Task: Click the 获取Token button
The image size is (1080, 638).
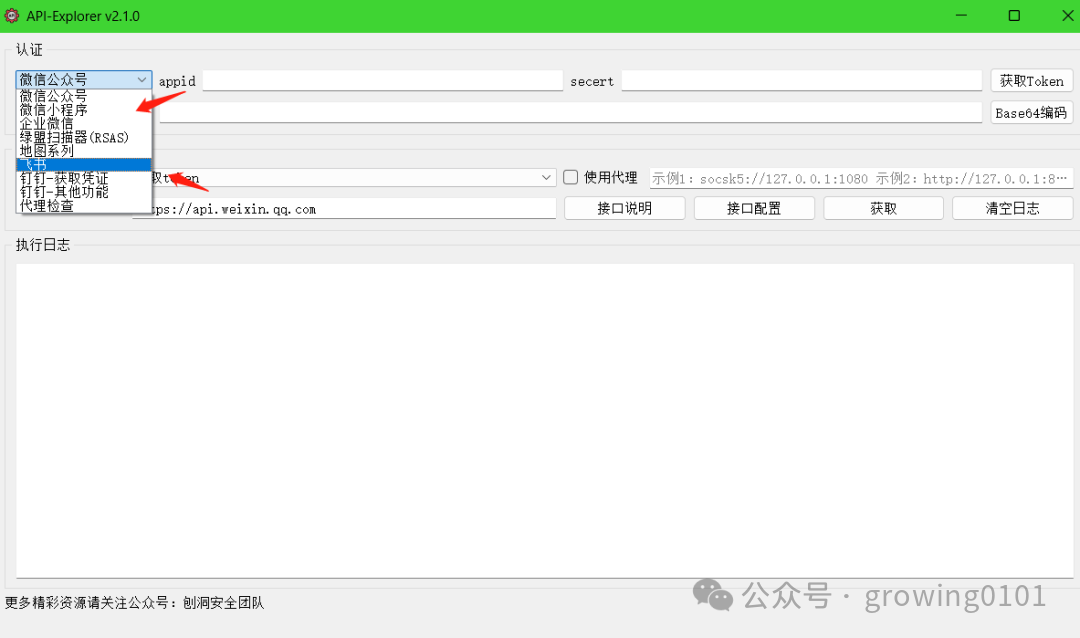Action: [x=1031, y=79]
